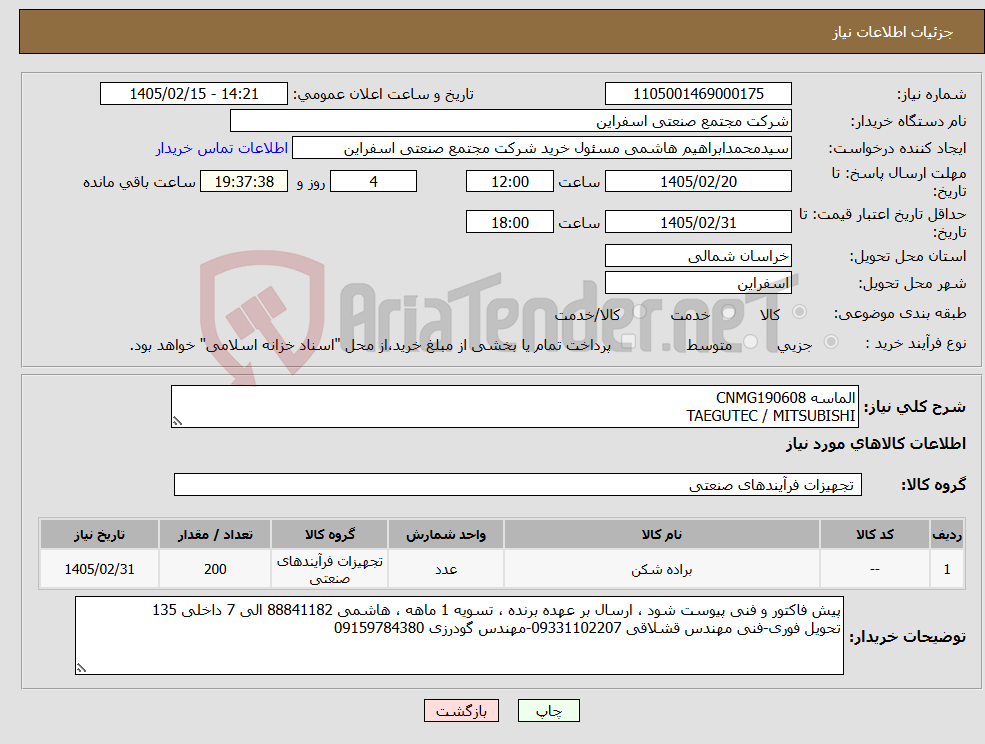Click the price validity date 1405/02/31 field
The width and height of the screenshot is (985, 744).
(698, 222)
